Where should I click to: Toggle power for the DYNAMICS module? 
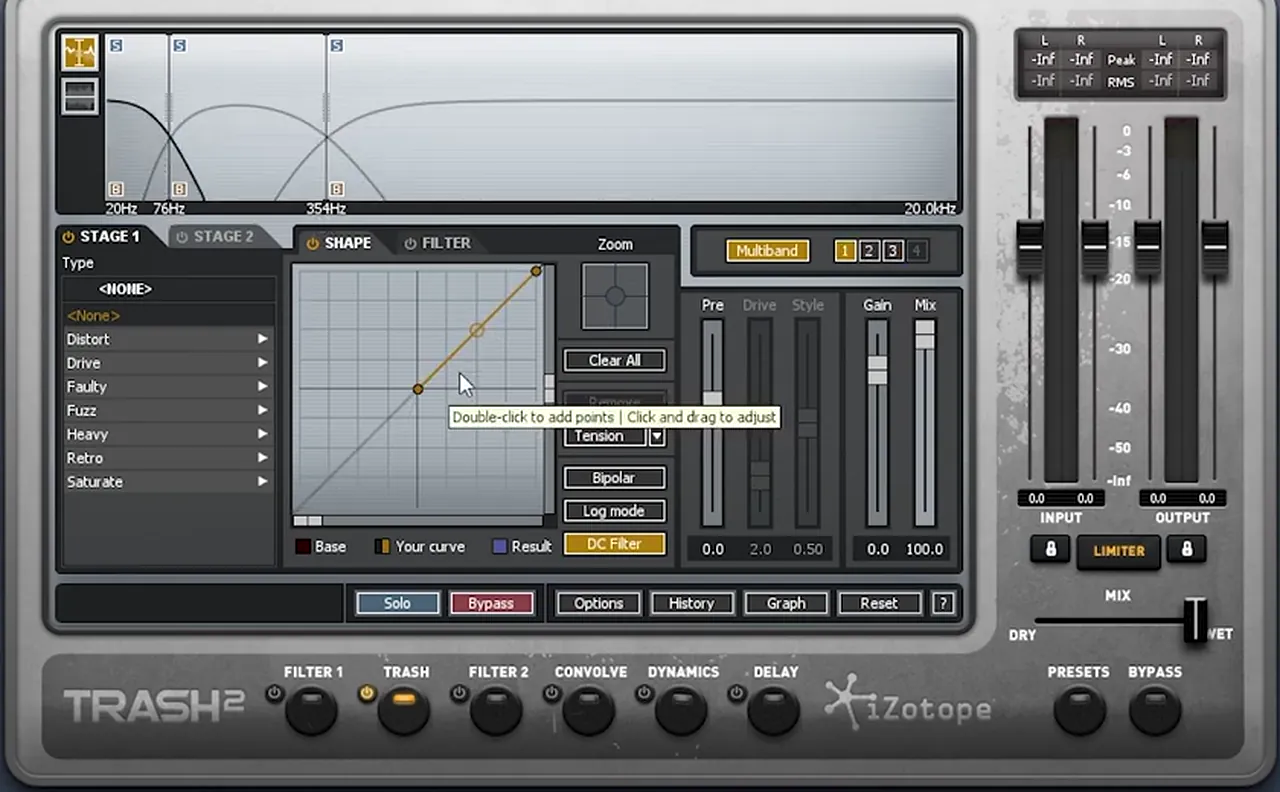tap(644, 693)
